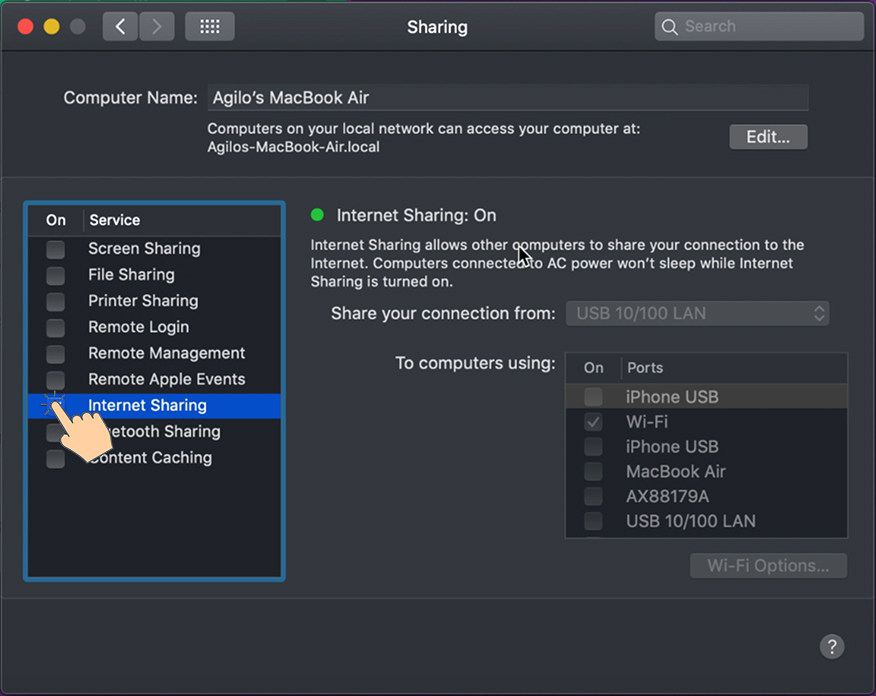The image size is (876, 696).
Task: Click the back navigation arrow
Action: point(120,26)
